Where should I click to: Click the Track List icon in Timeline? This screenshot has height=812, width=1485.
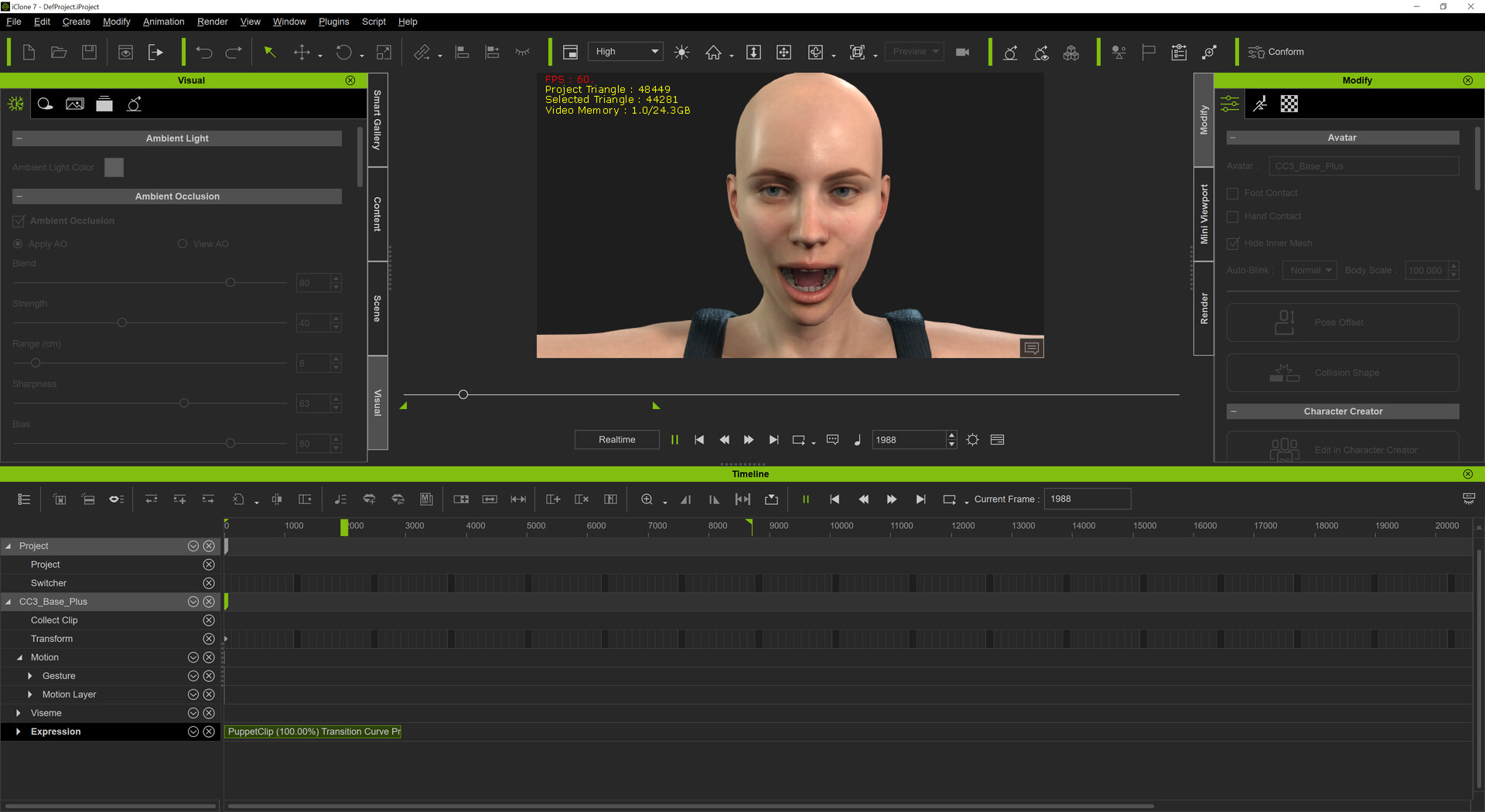pyautogui.click(x=23, y=499)
